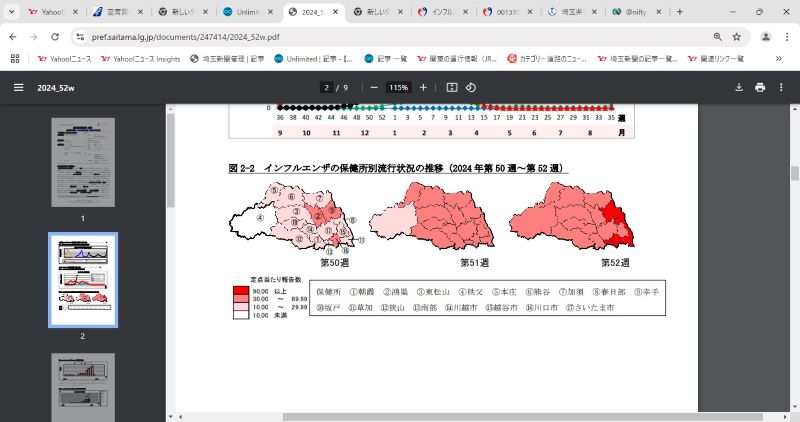The height and width of the screenshot is (422, 800).
Task: Open the Chrome apps grid shortcut
Action: 15,59
